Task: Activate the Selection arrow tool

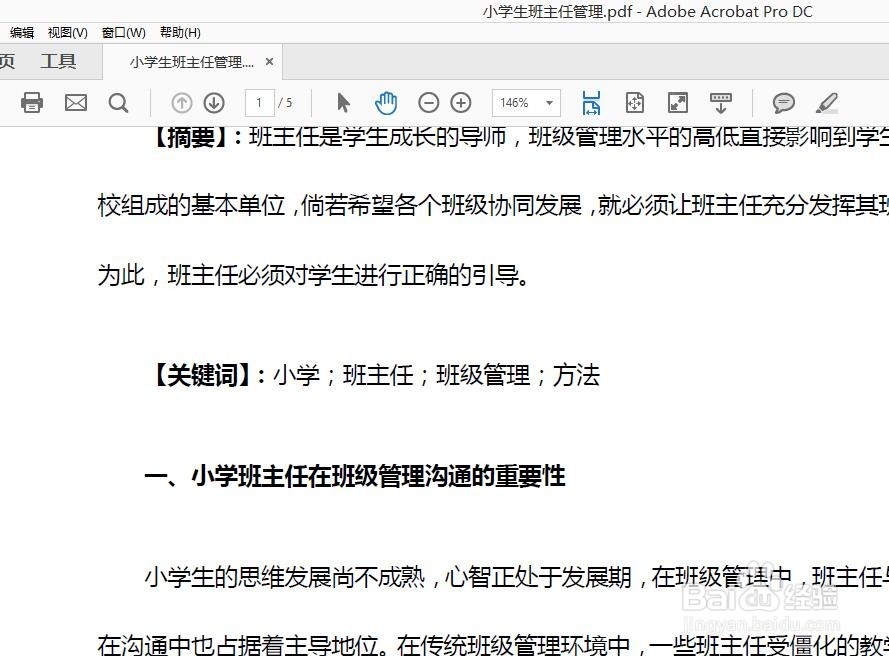Action: click(343, 102)
